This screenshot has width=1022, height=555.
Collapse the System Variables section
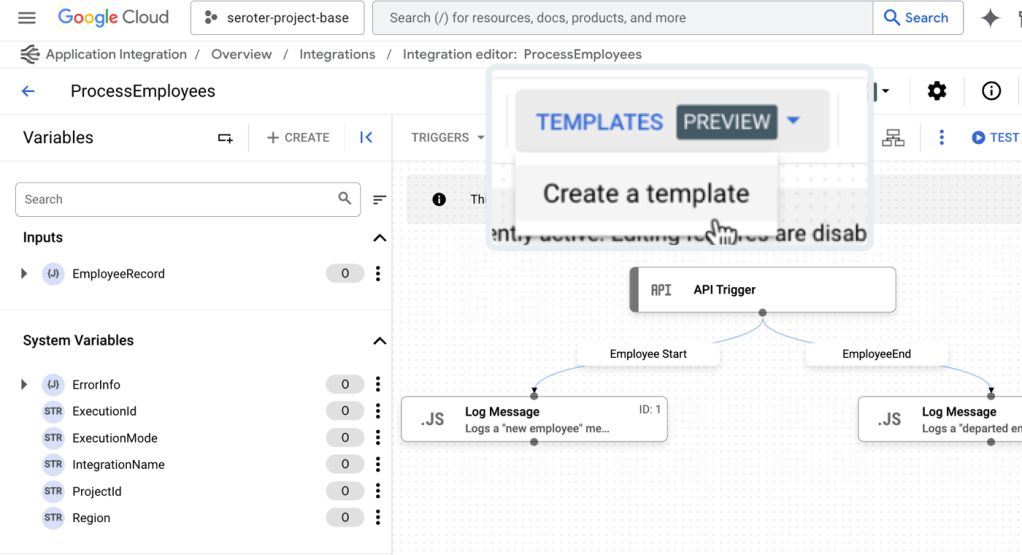[x=379, y=341]
